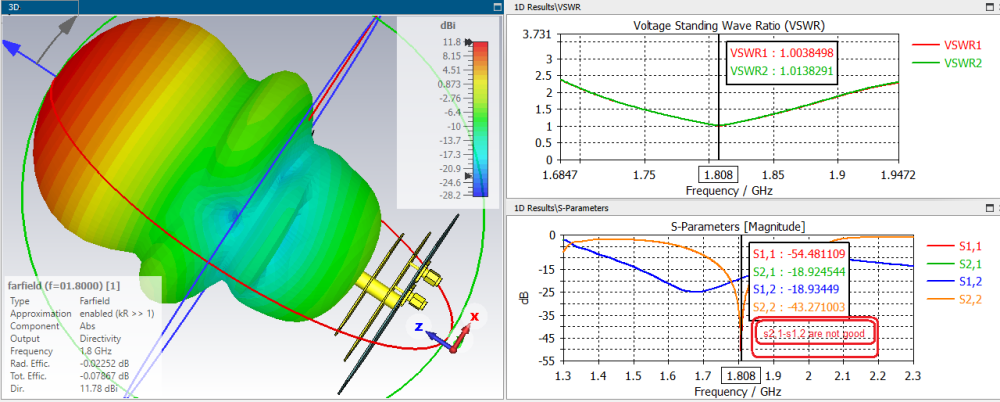
Task: Maximize the 3D farfield view panel
Action: click(497, 7)
